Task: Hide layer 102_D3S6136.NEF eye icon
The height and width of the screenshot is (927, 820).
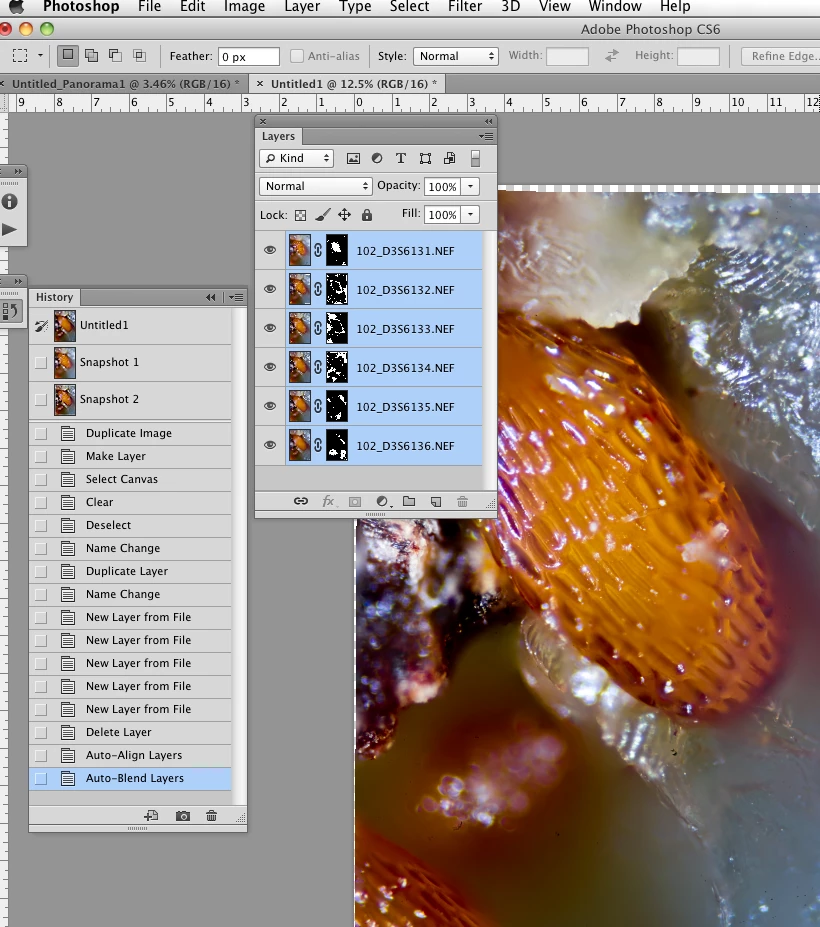Action: click(270, 445)
